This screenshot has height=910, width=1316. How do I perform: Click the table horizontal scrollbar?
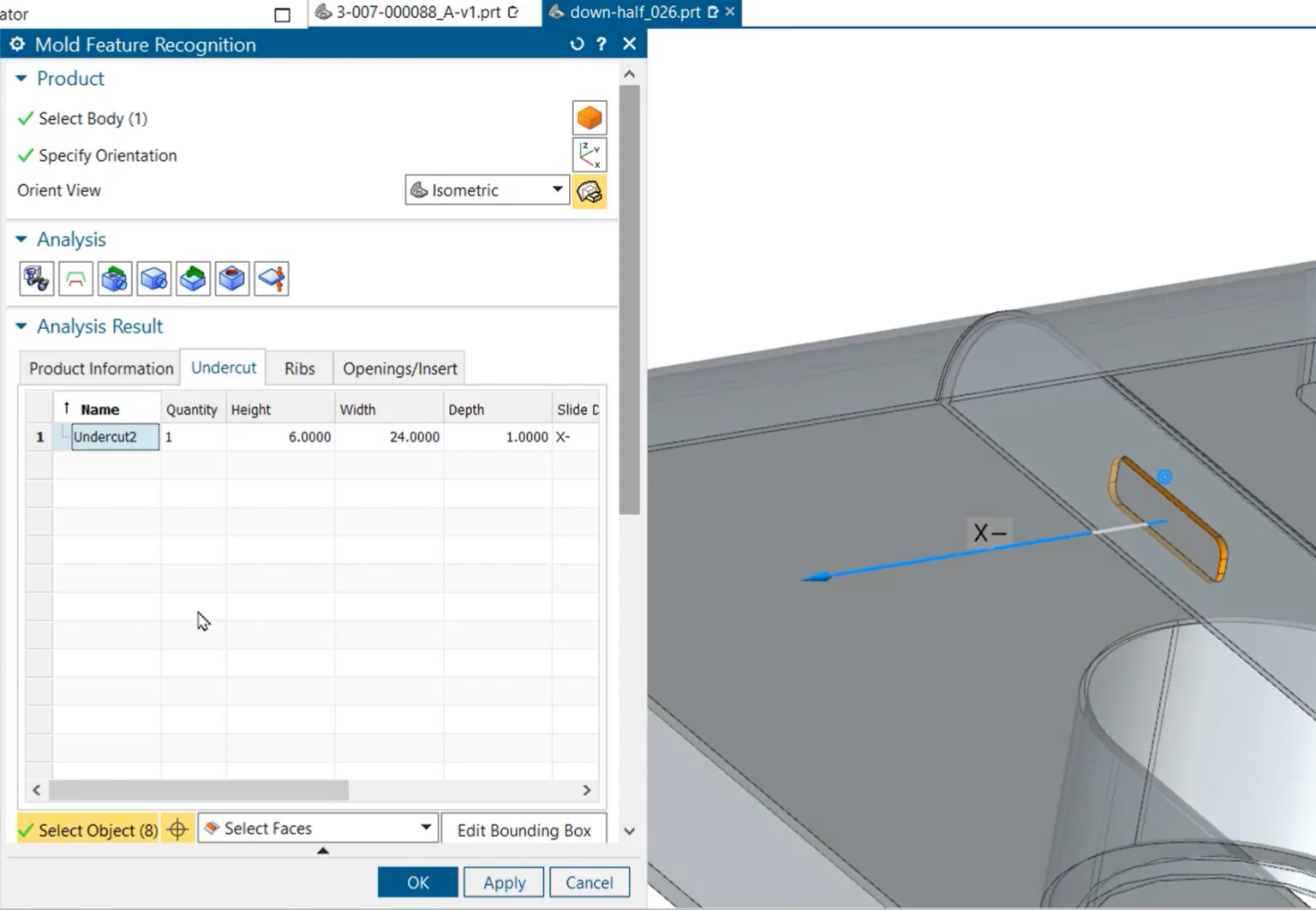pyautogui.click(x=197, y=790)
